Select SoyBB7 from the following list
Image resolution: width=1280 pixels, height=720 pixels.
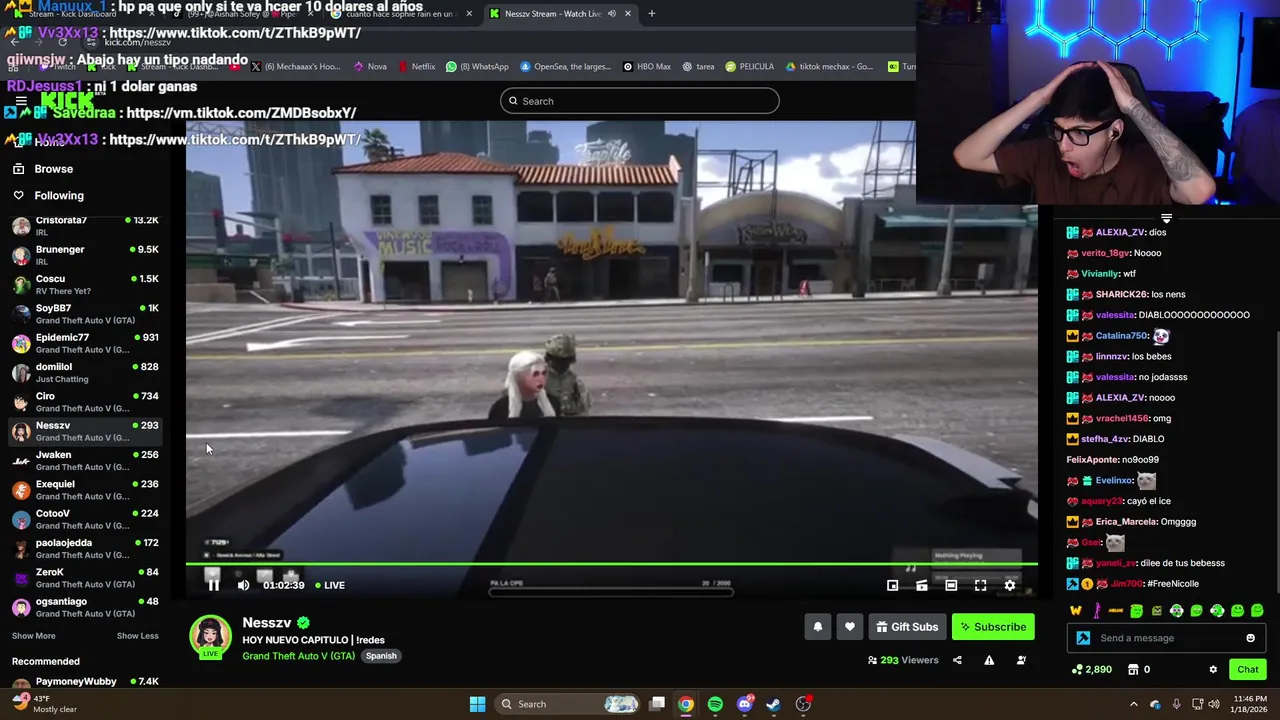(85, 314)
